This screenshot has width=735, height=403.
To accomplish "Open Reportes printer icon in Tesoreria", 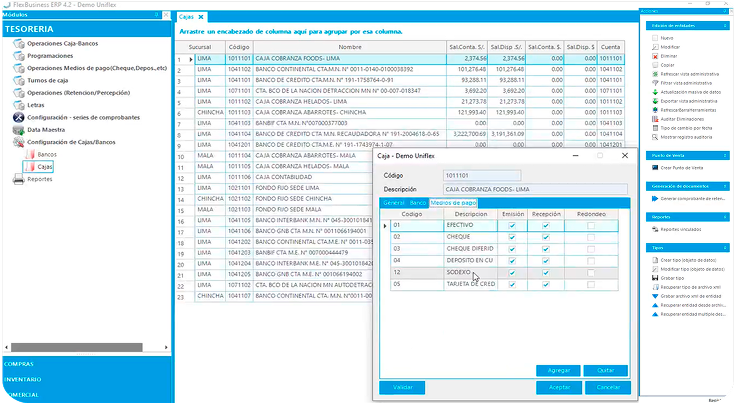I will pyautogui.click(x=19, y=179).
